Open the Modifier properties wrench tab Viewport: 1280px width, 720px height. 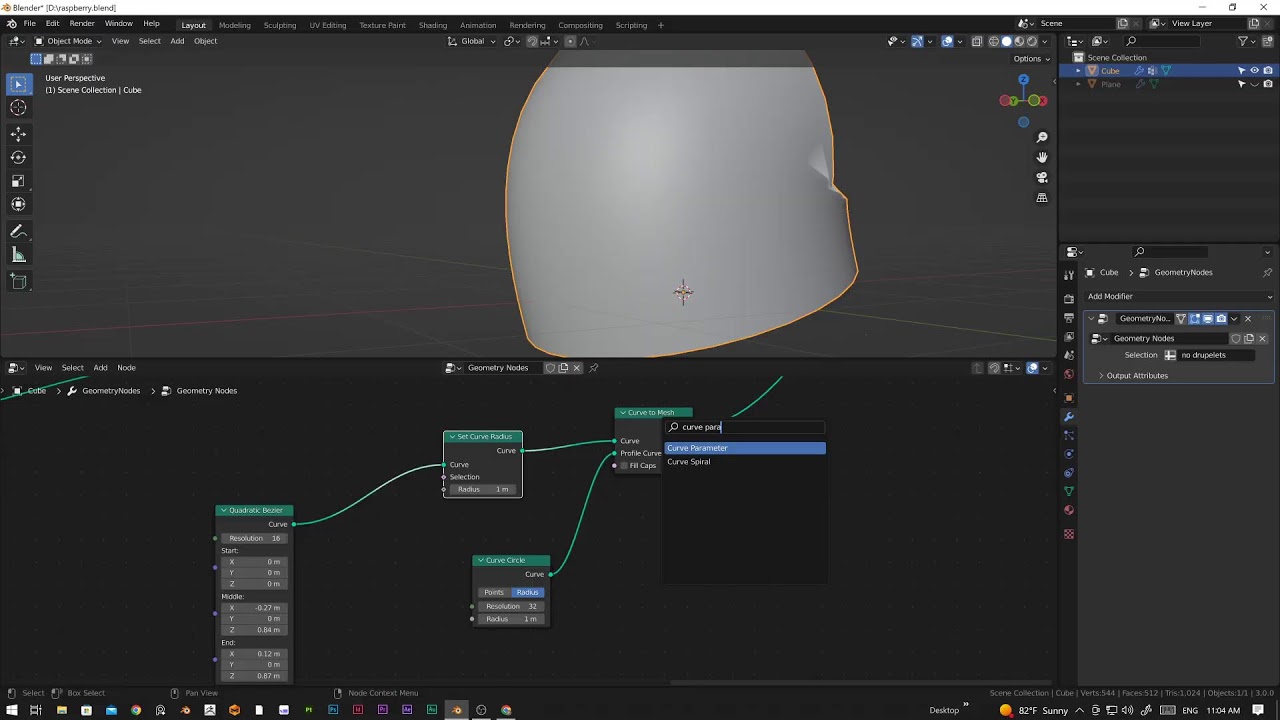click(1069, 416)
